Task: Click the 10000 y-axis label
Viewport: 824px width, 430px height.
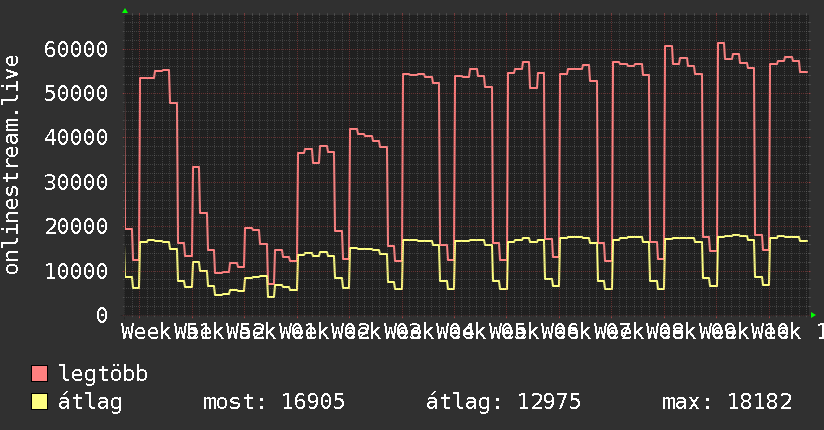Action: [76, 271]
